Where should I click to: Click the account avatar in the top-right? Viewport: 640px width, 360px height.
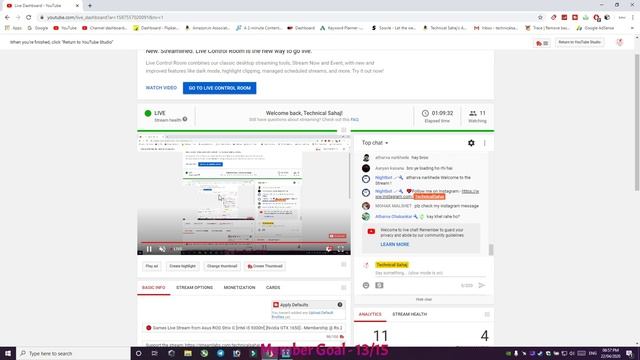pyautogui.click(x=620, y=42)
